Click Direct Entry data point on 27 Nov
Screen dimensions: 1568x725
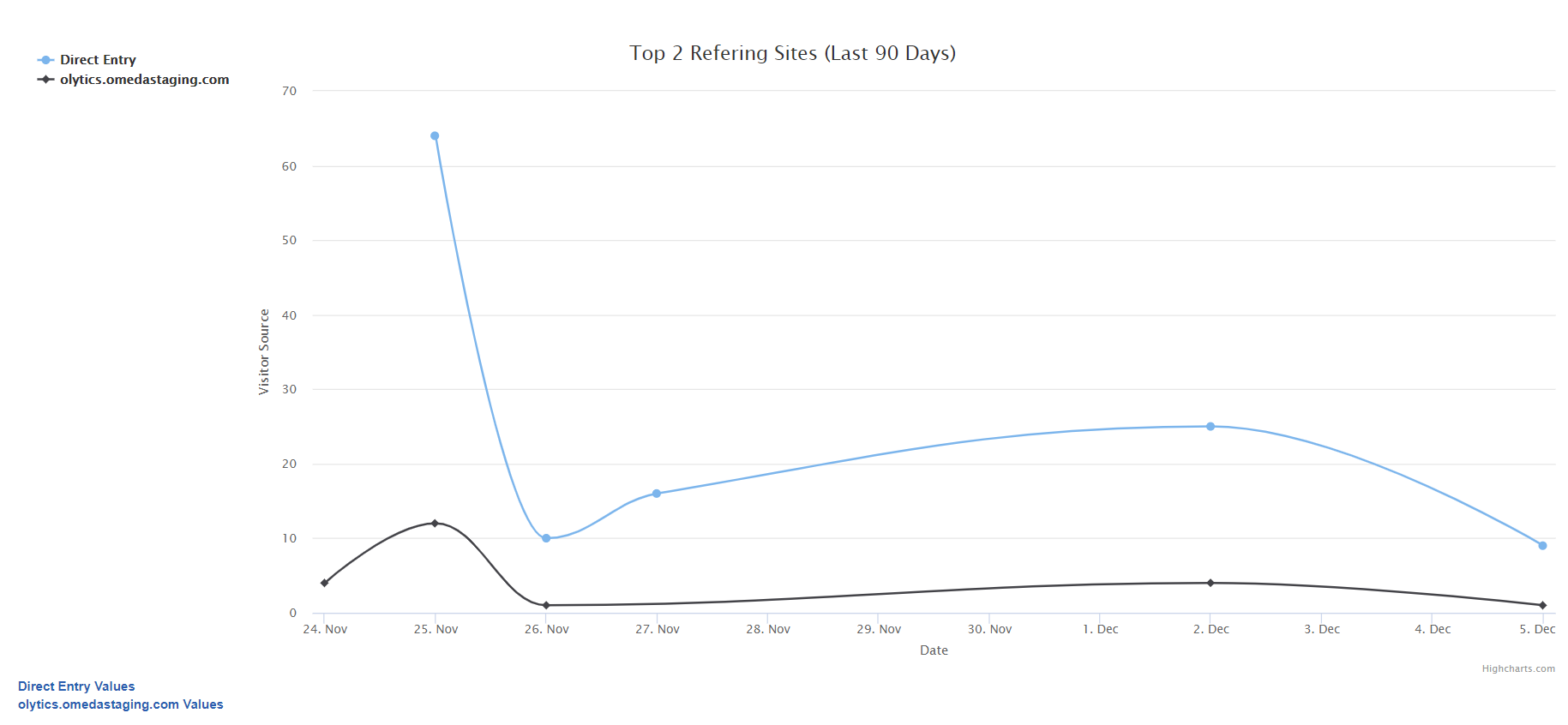tap(657, 494)
